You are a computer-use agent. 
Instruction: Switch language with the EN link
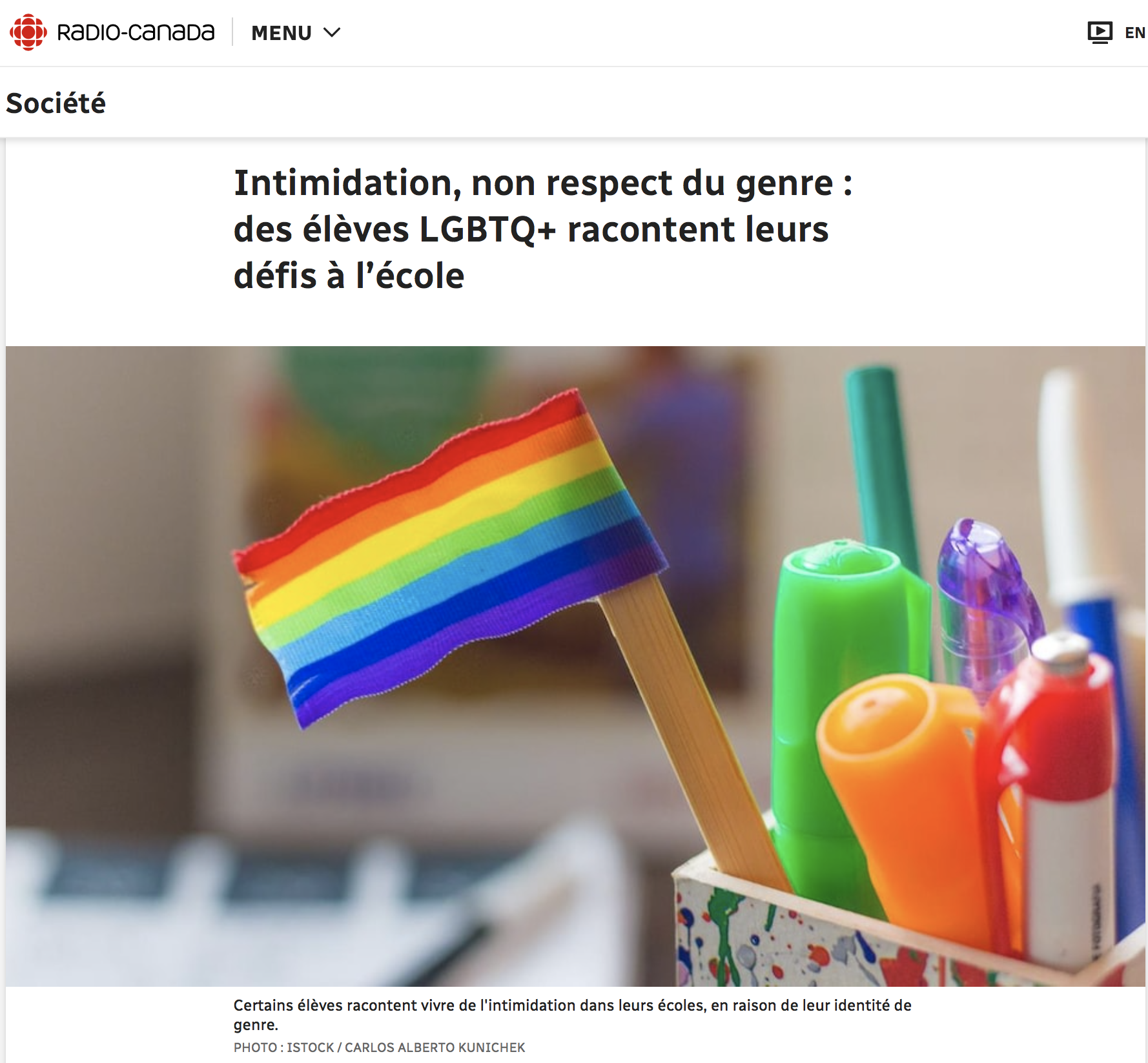tap(1134, 33)
